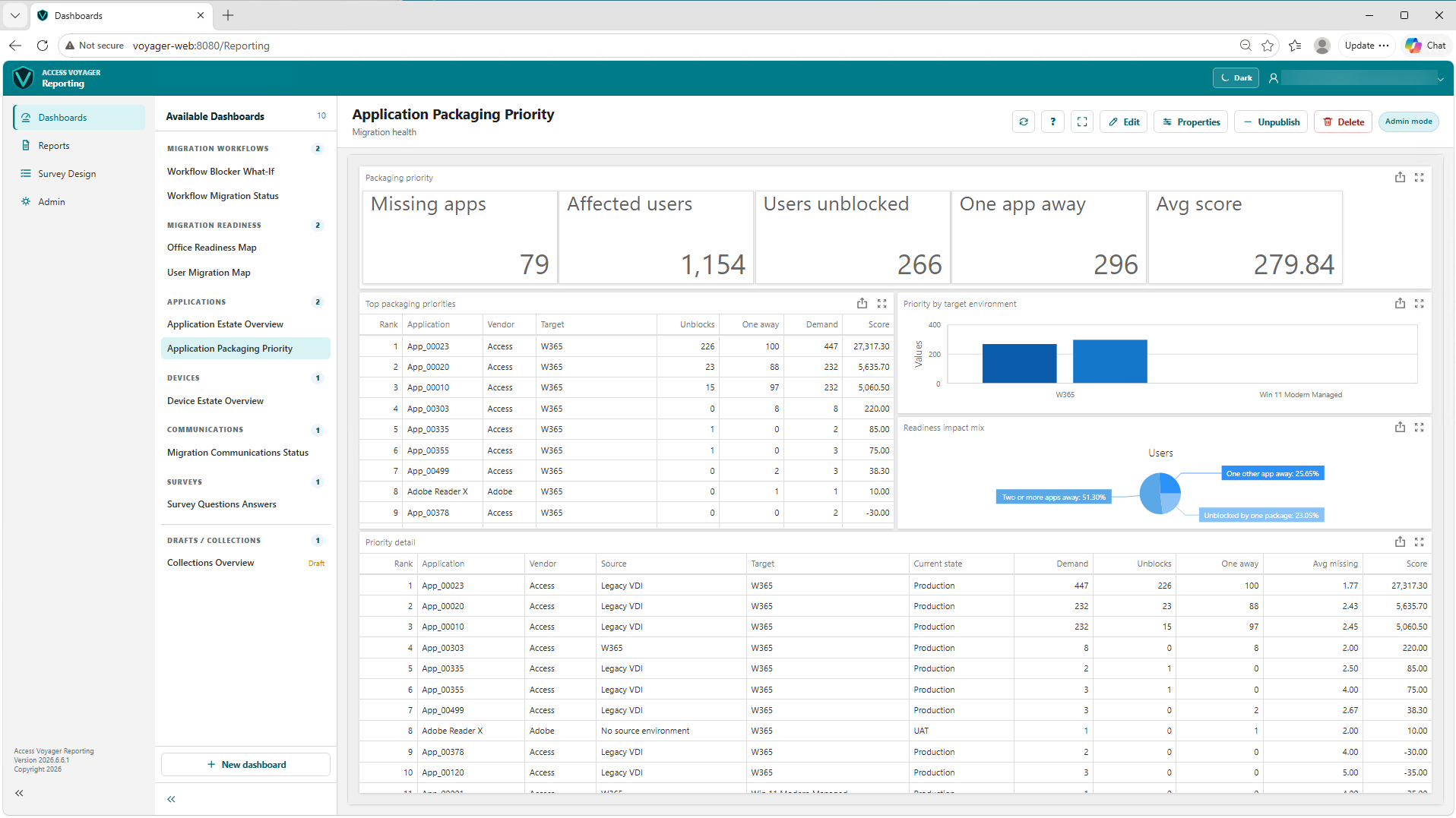Delete this dashboard

pyautogui.click(x=1343, y=122)
